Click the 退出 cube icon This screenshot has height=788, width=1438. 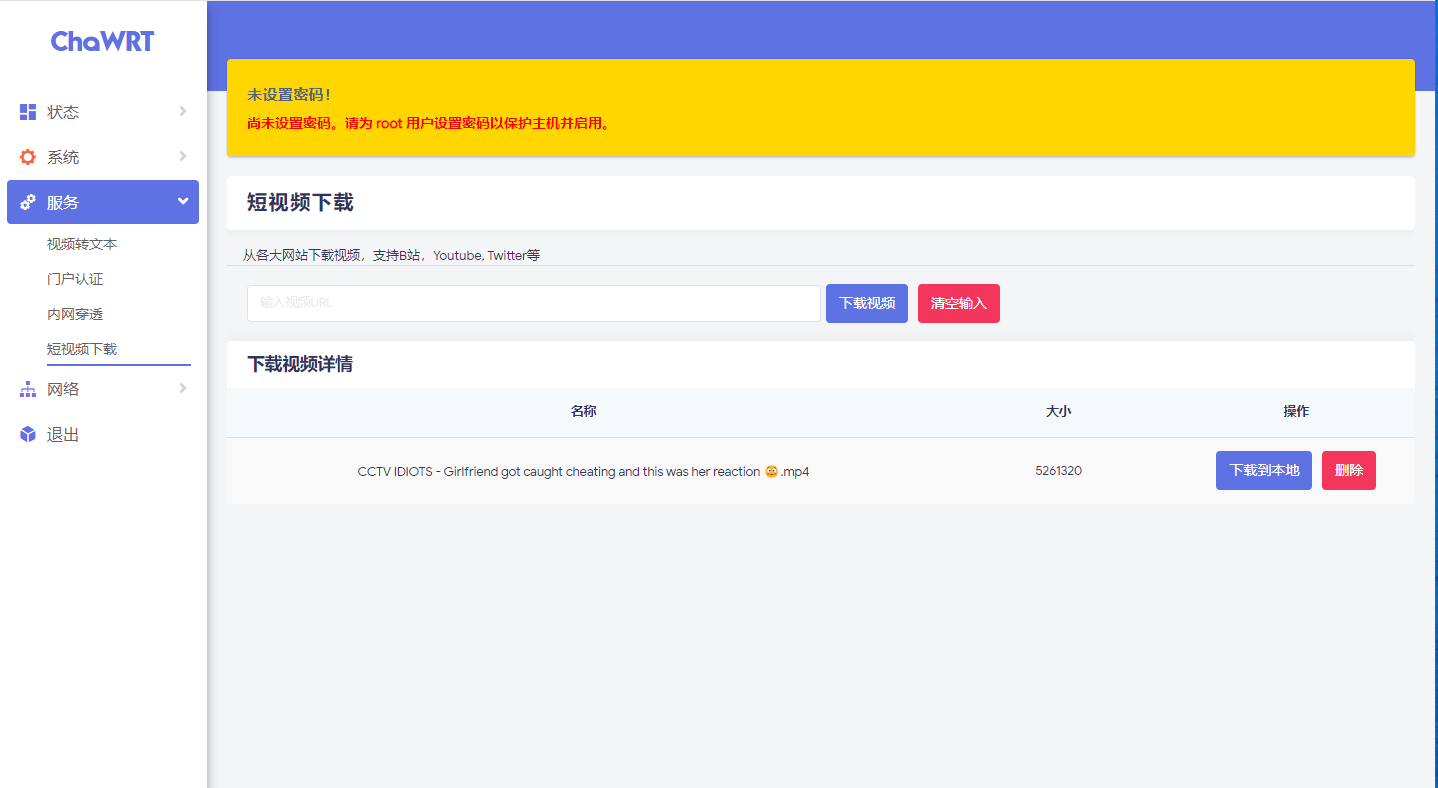28,434
